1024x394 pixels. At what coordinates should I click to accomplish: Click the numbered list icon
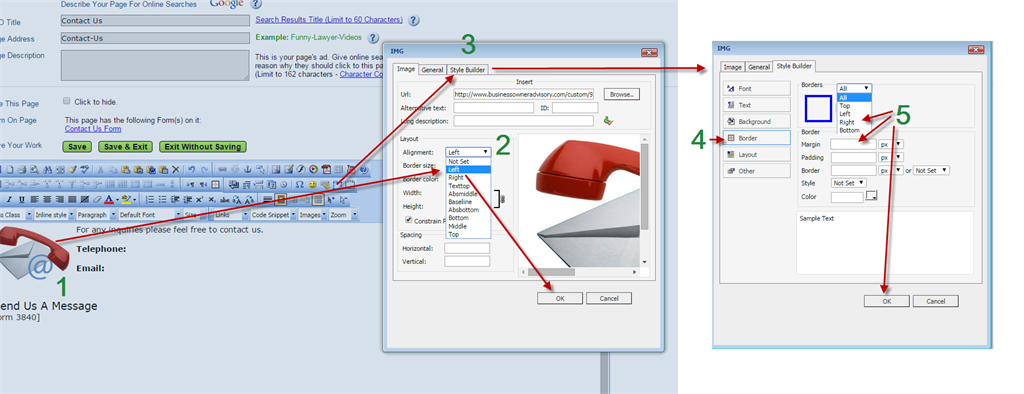tap(150, 199)
